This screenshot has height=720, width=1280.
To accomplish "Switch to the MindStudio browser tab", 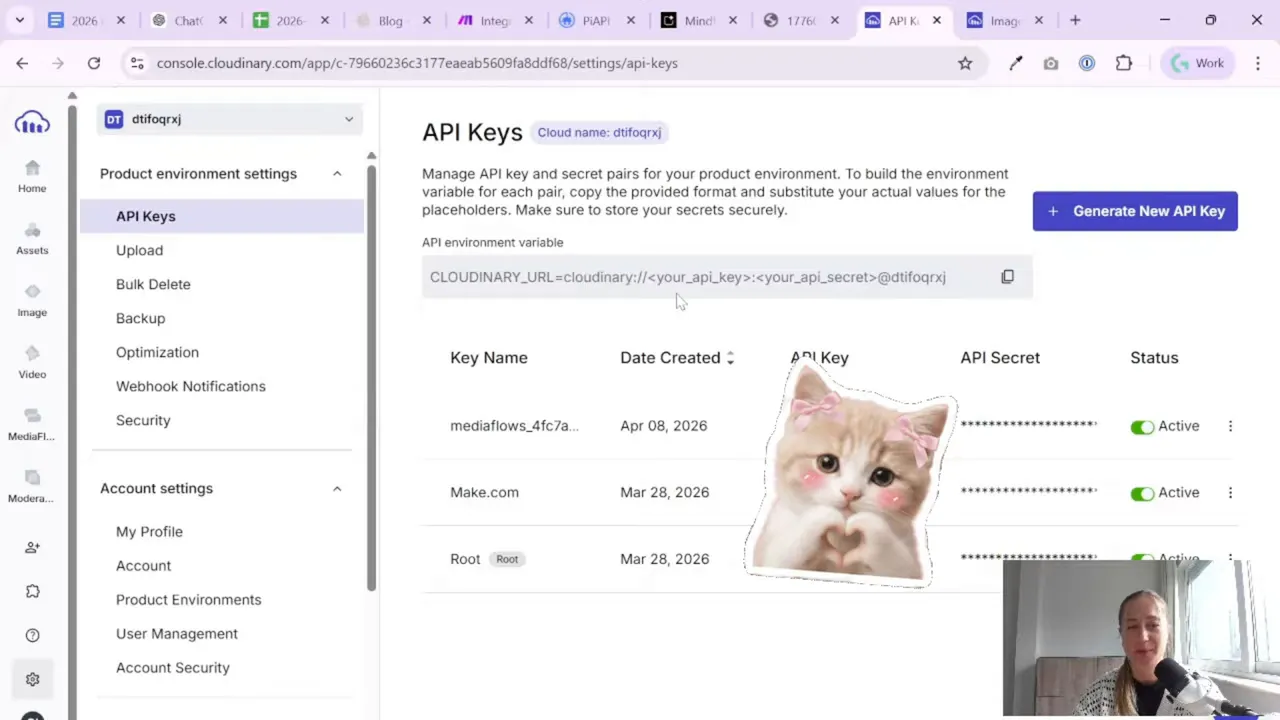I will [699, 20].
